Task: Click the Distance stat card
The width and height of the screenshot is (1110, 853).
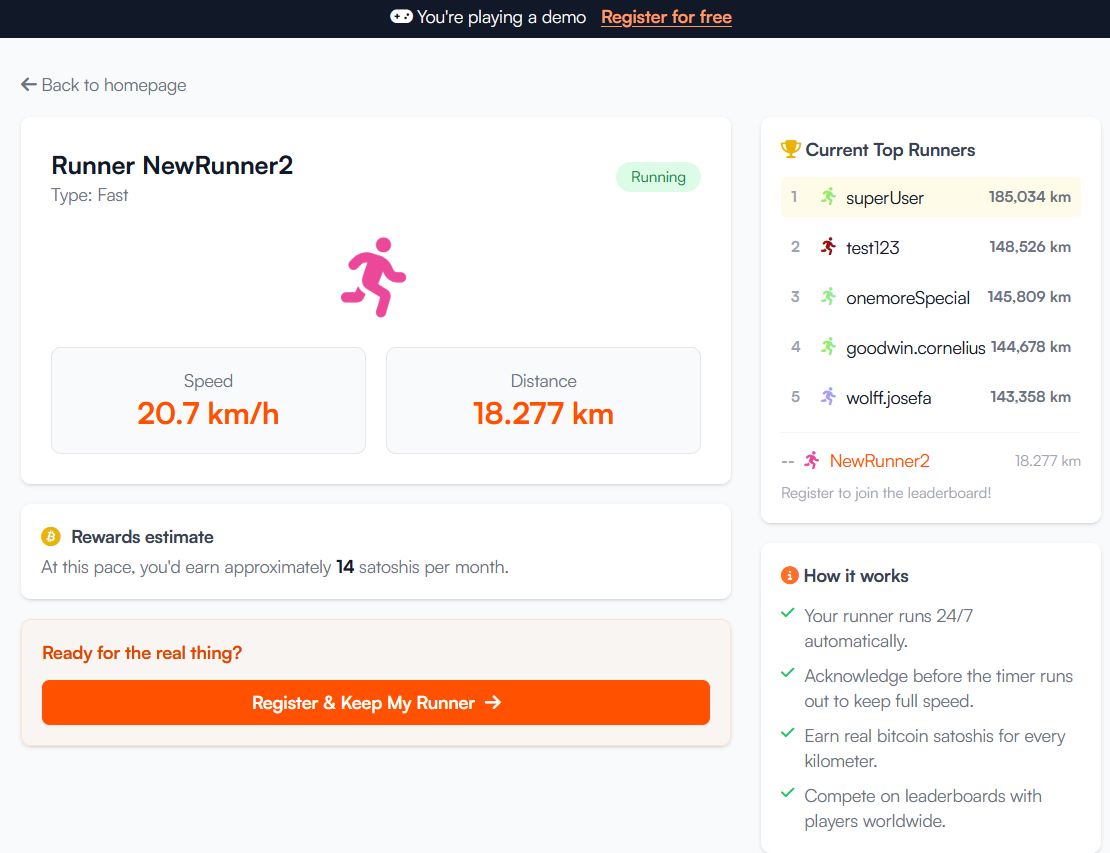Action: 543,400
